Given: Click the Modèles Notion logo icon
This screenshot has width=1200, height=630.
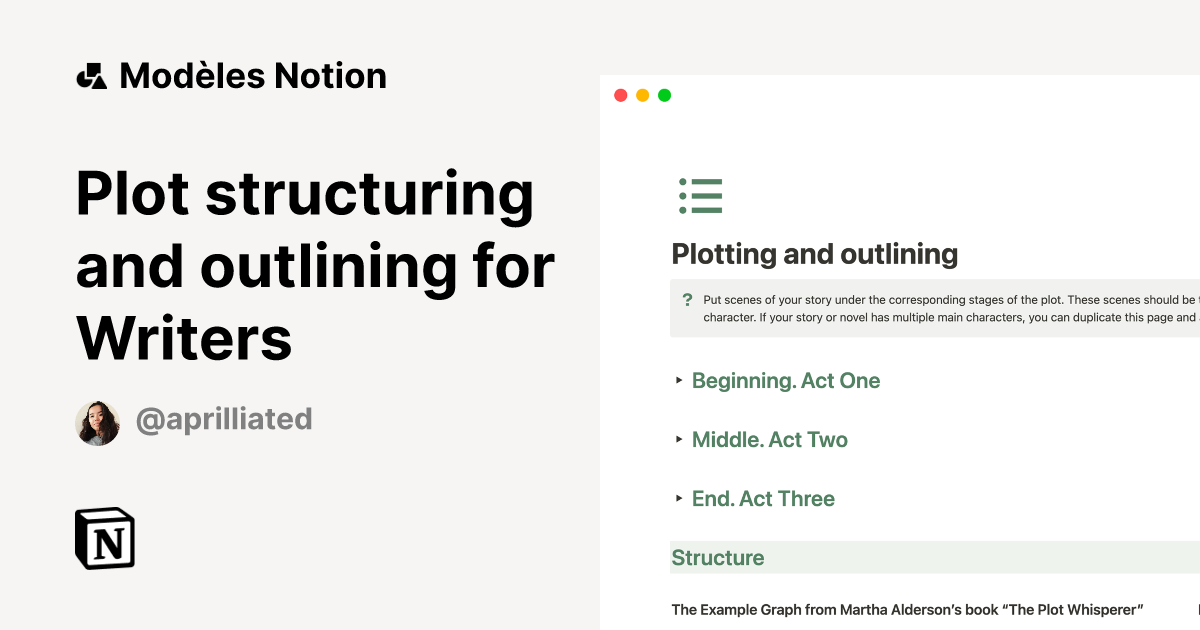Looking at the screenshot, I should click(92, 75).
